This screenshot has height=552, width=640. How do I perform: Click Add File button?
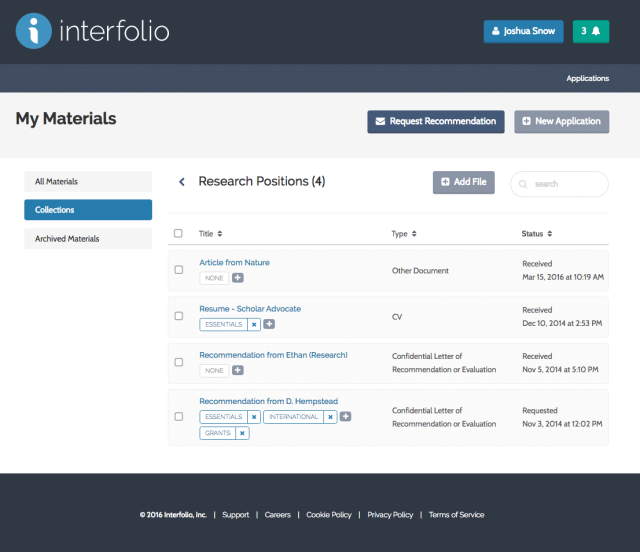pos(464,182)
